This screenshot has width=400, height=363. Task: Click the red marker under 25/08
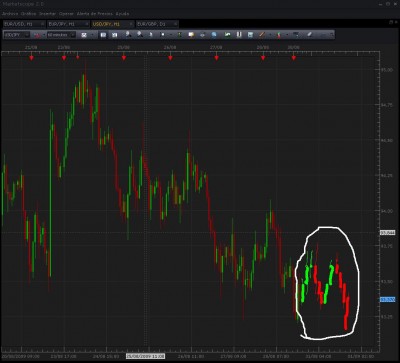(x=124, y=58)
